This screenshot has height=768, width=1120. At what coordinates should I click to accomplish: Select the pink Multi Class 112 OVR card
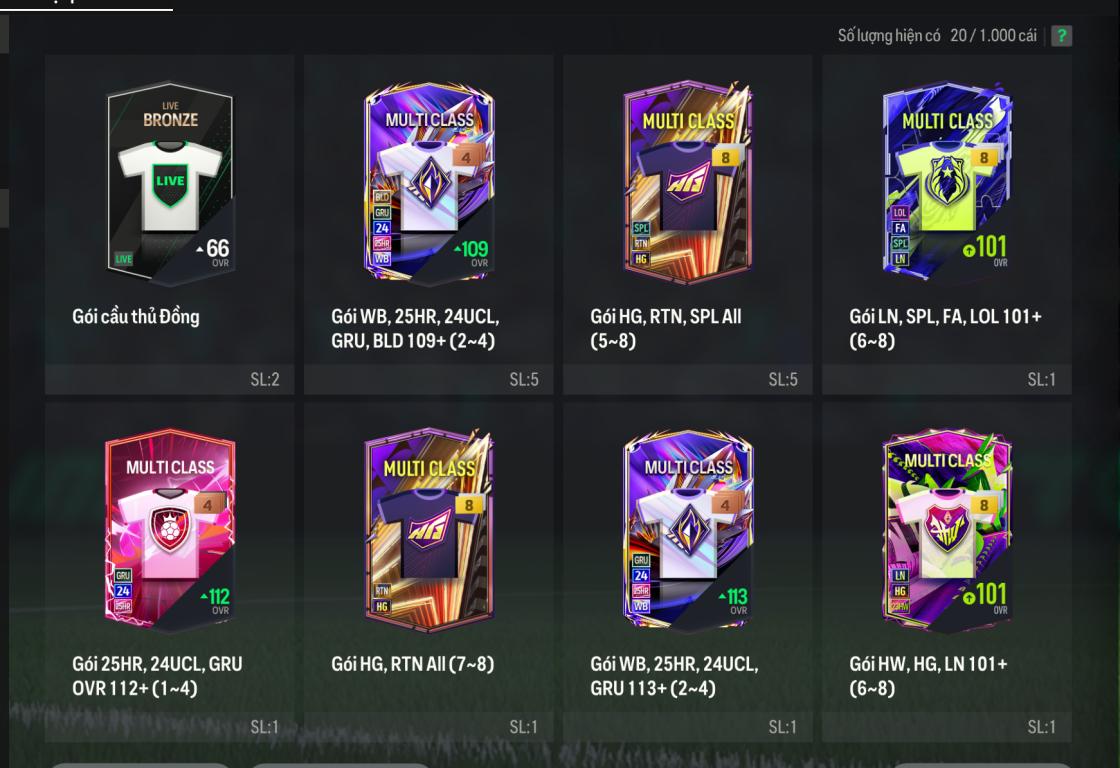[170, 529]
